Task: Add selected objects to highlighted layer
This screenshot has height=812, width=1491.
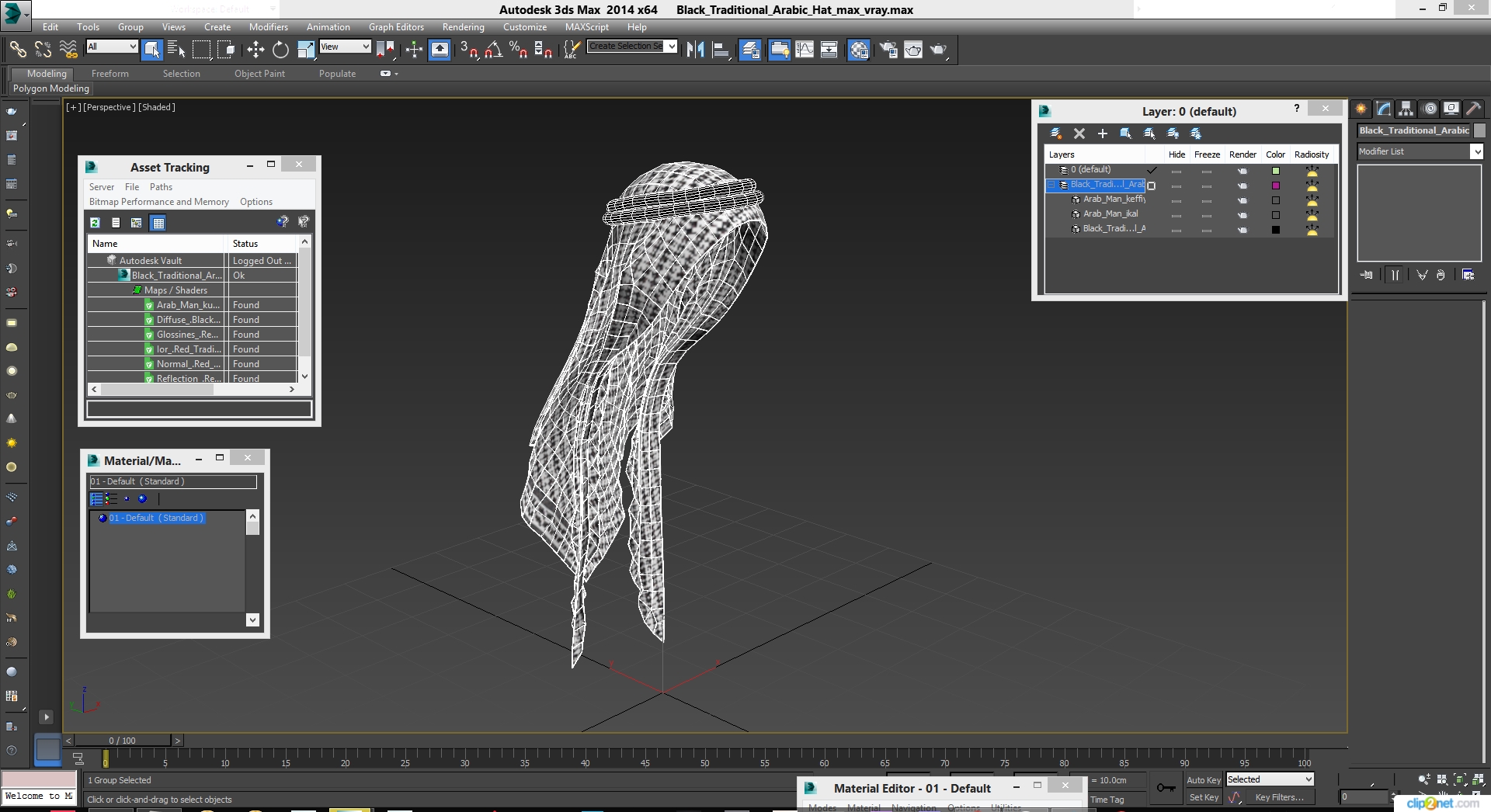Action: [1102, 134]
